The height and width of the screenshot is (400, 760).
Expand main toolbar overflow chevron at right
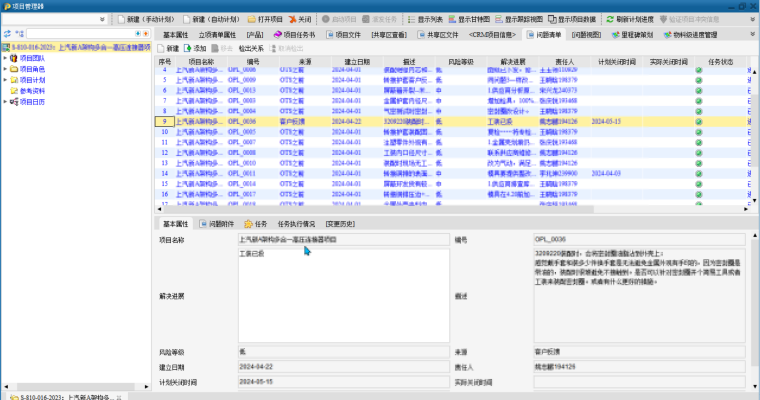753,19
